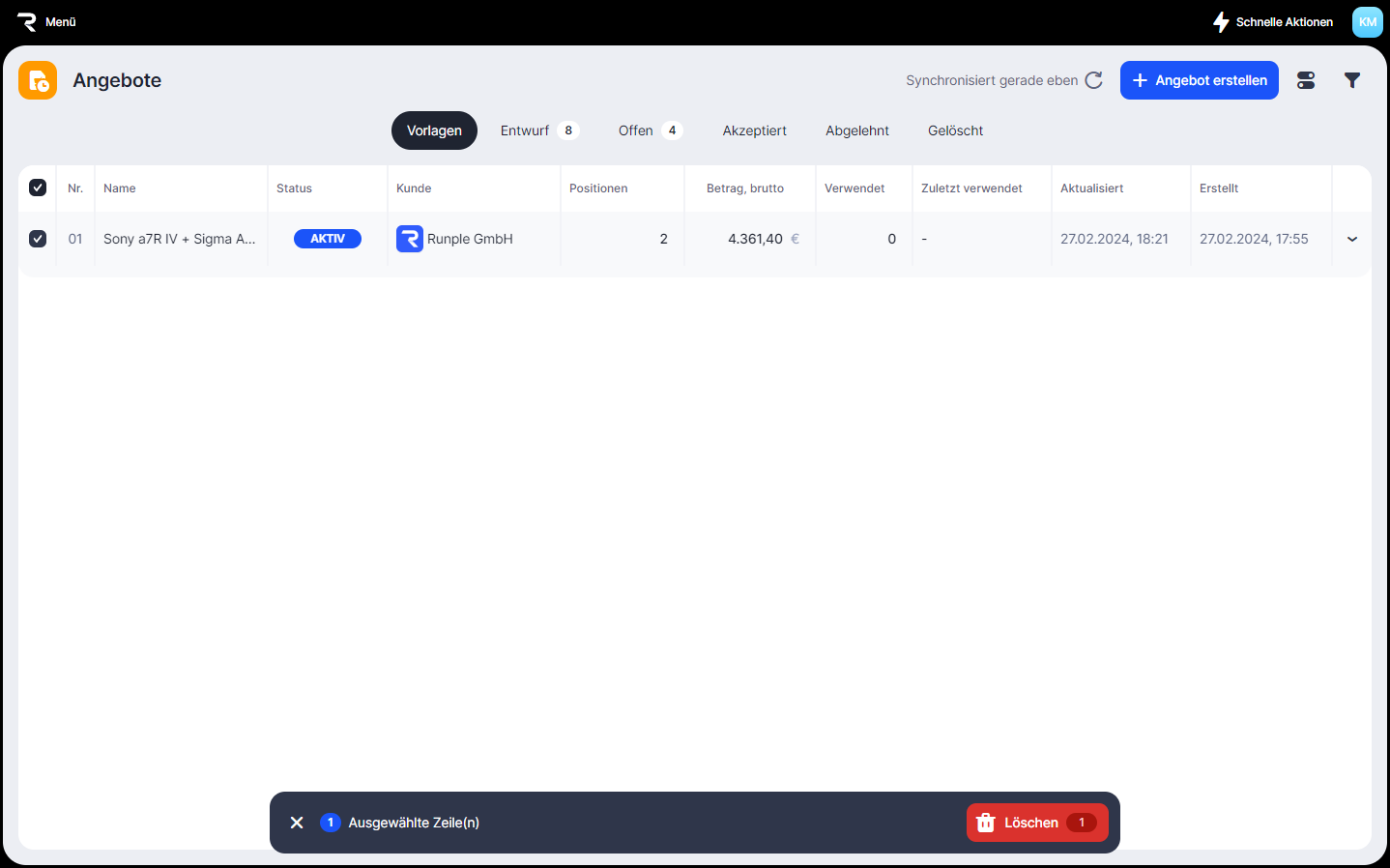Sort by the Betrag, brutto column header
This screenshot has height=868, width=1390.
click(x=744, y=188)
